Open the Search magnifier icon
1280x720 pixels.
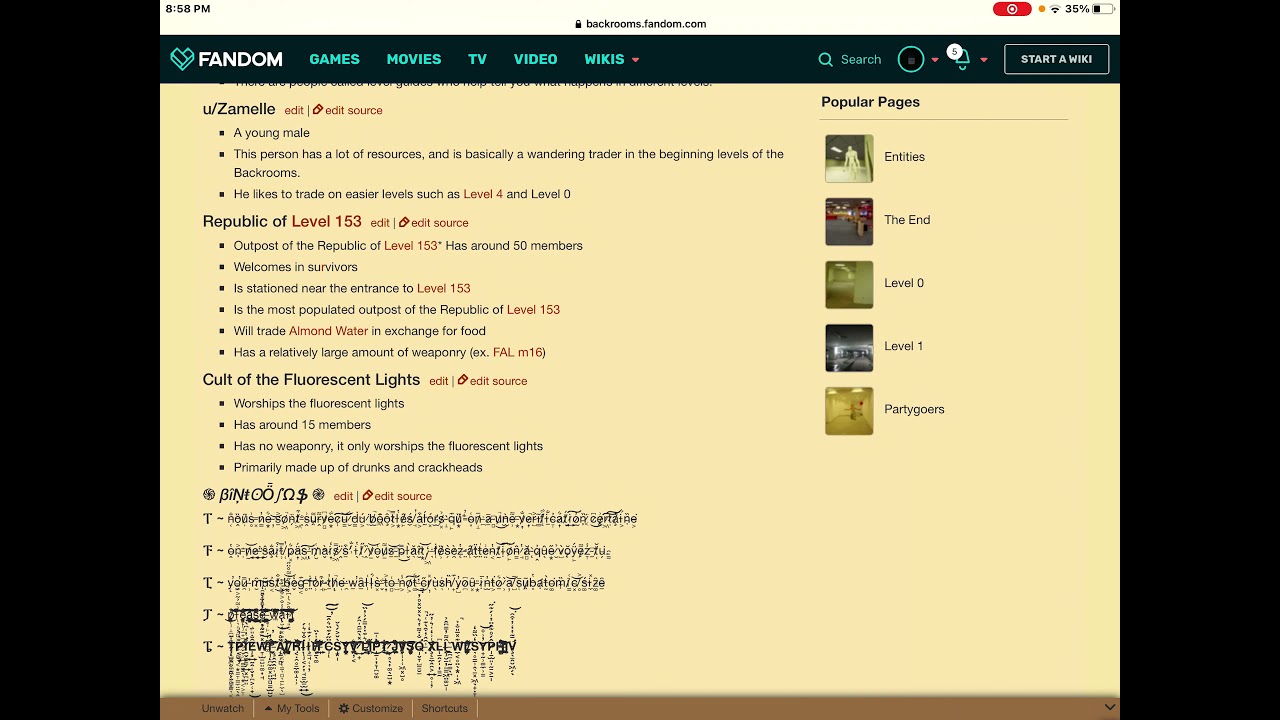[825, 60]
